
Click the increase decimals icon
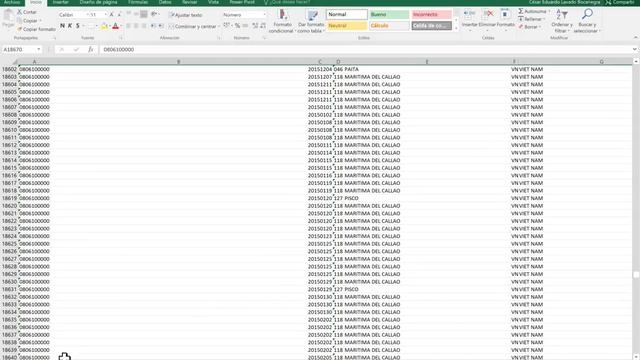(x=255, y=26)
